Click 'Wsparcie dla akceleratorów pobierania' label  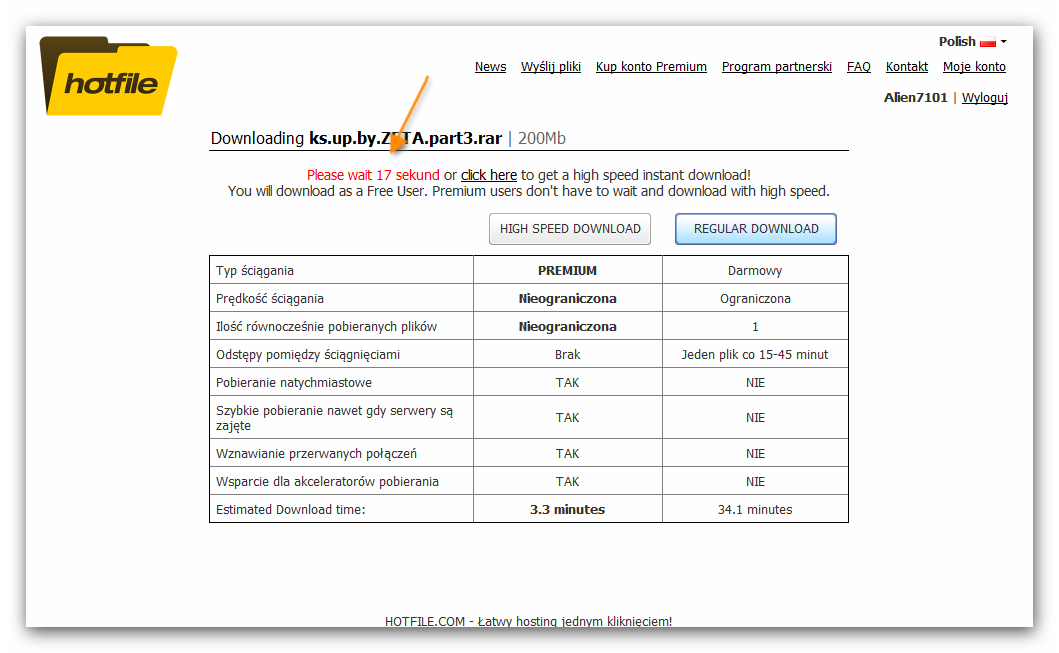327,481
